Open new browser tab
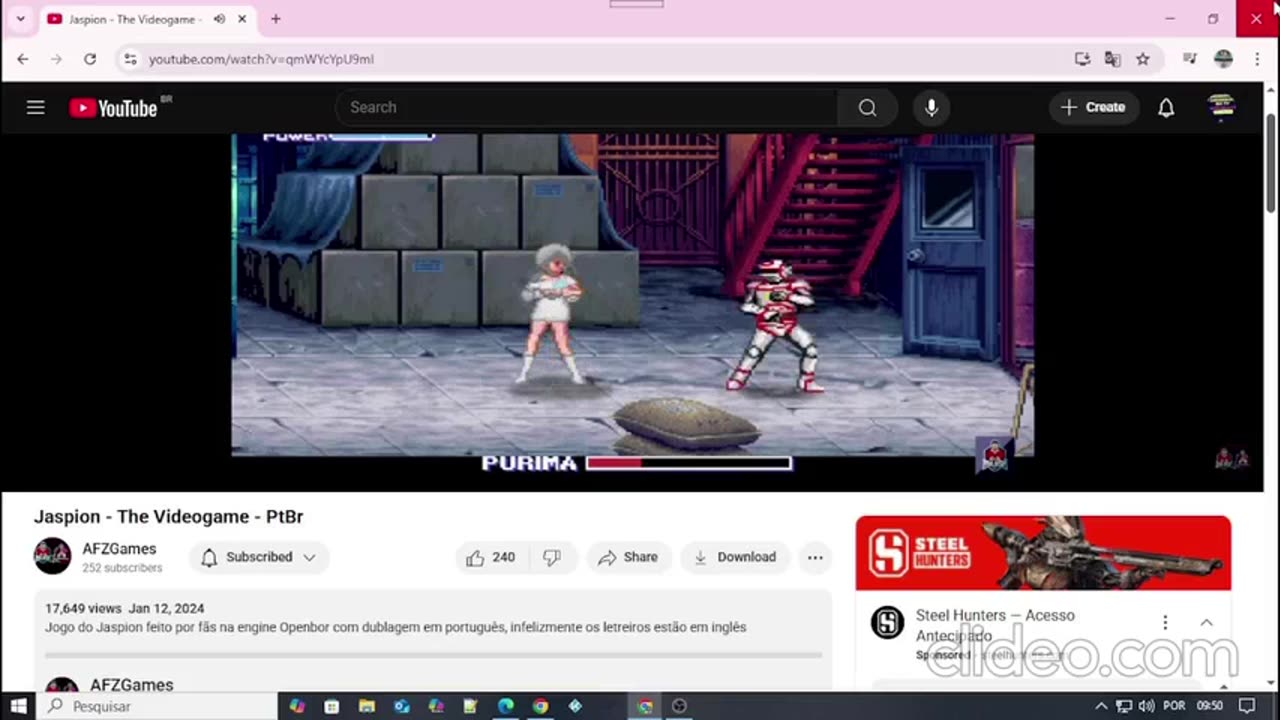Screen dimensions: 1280x720 point(276,19)
